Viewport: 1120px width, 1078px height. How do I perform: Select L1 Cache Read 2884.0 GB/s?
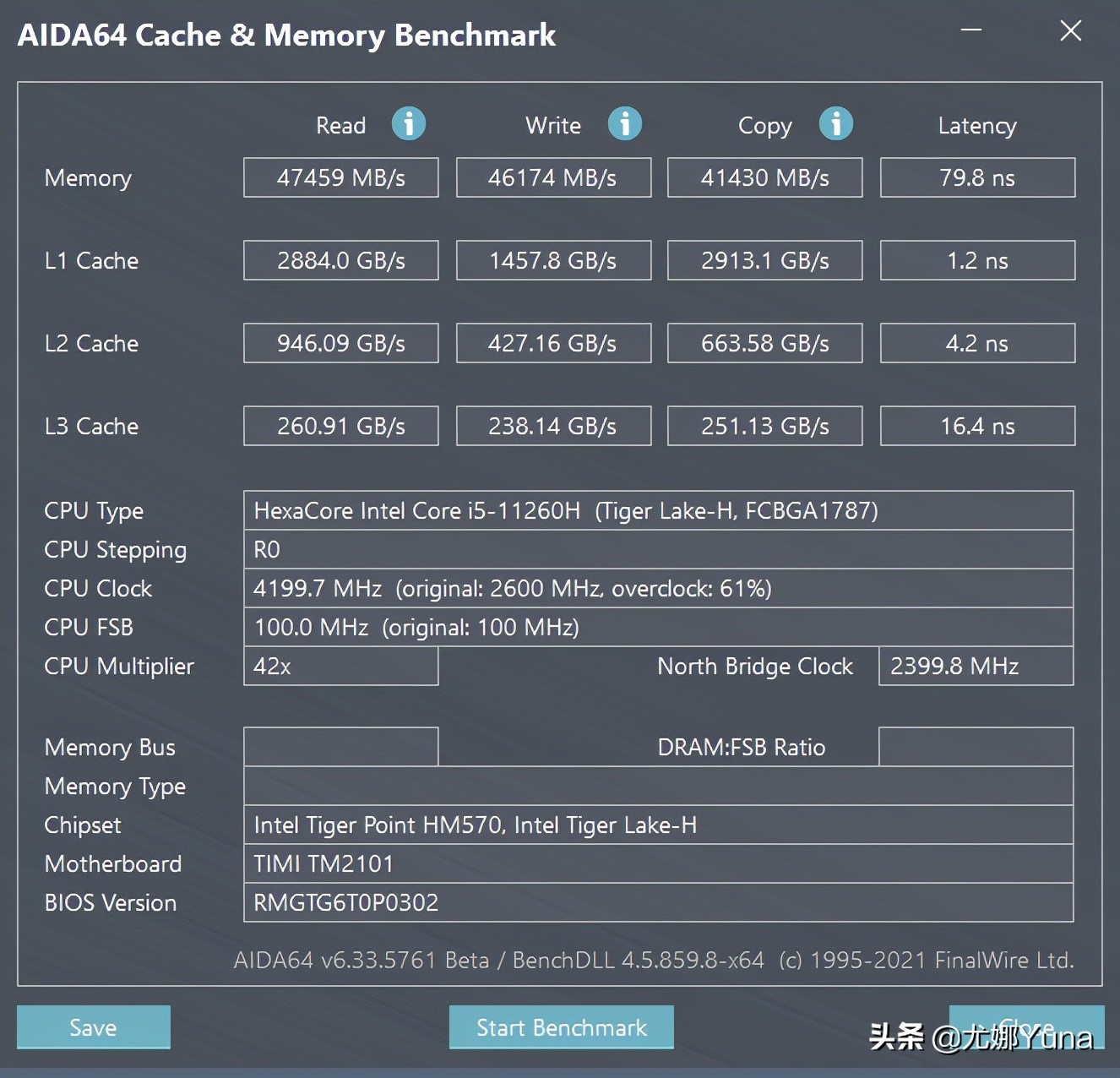tap(341, 260)
